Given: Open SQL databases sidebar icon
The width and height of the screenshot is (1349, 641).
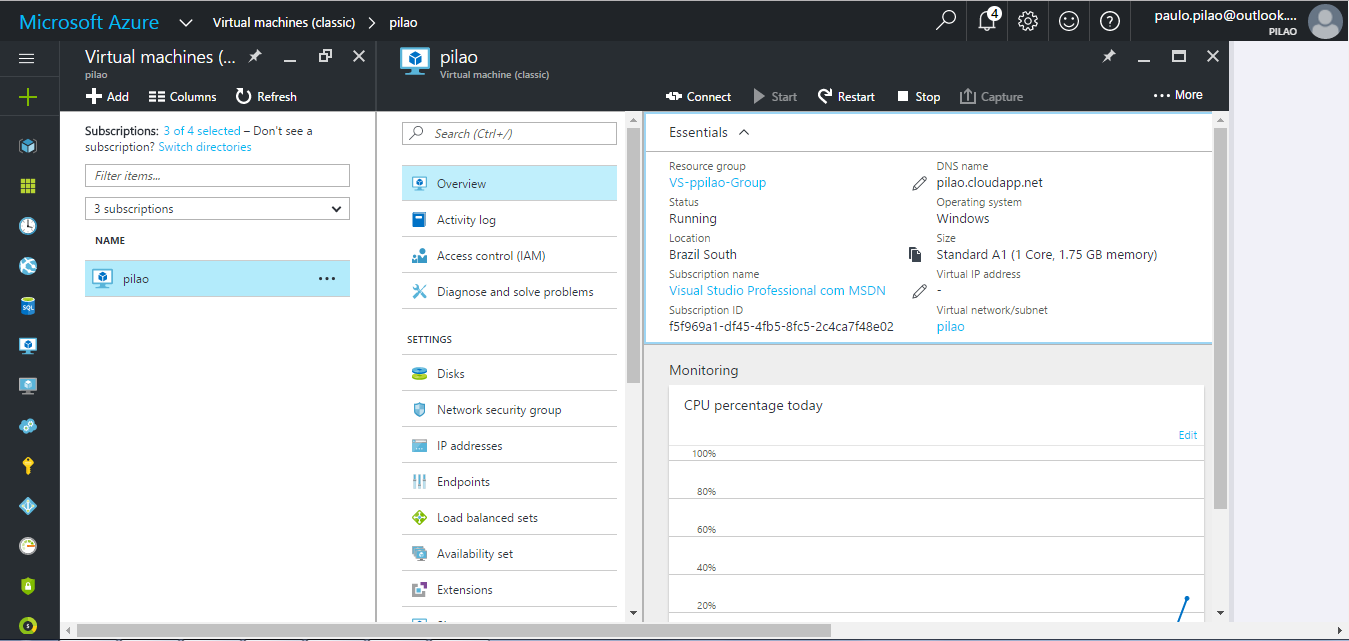Looking at the screenshot, I should tap(28, 306).
